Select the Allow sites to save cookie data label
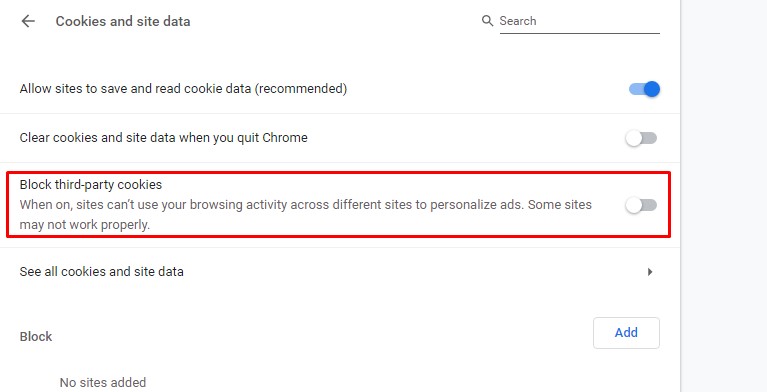This screenshot has height=392, width=767. [x=183, y=89]
